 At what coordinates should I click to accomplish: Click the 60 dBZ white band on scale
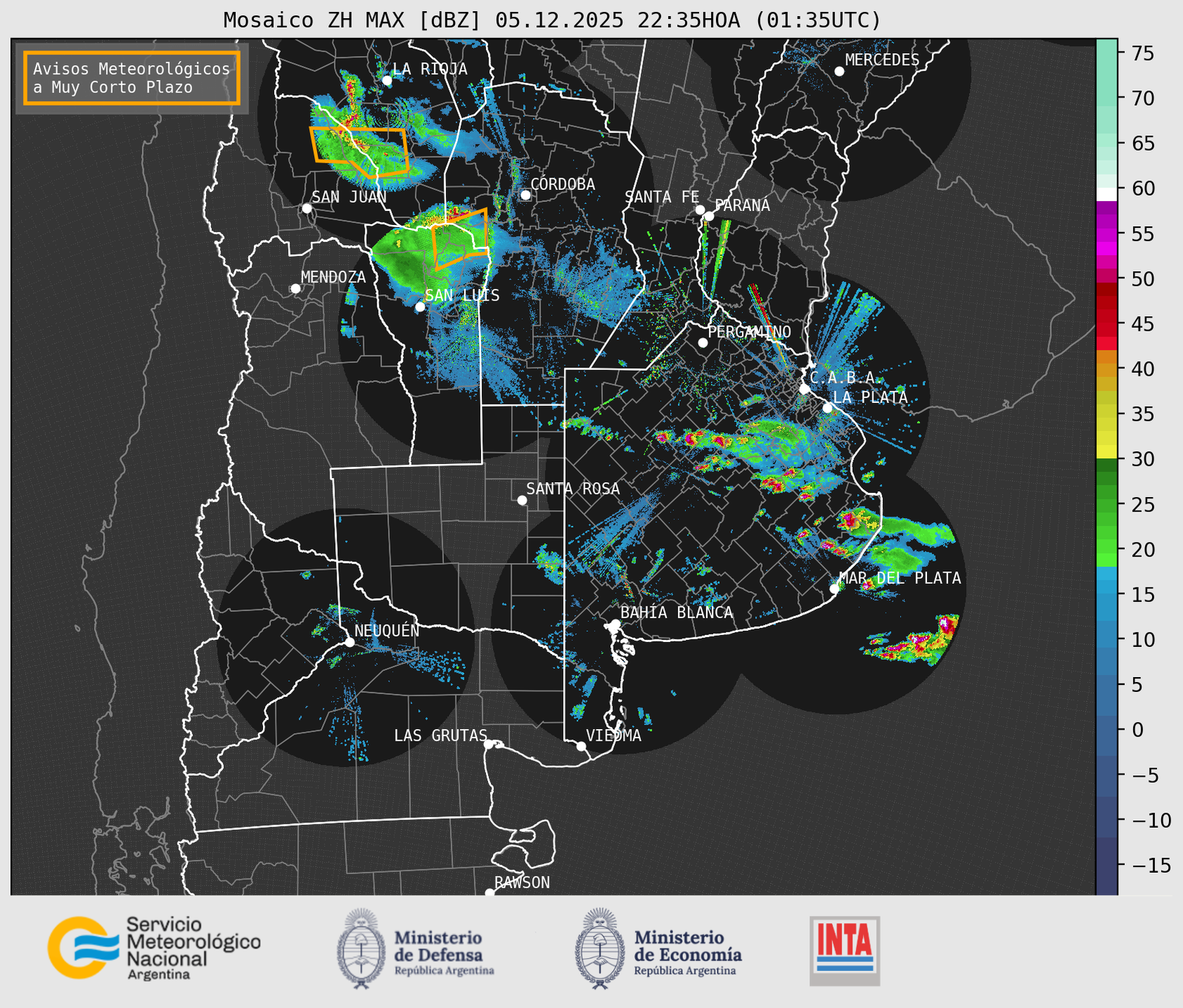click(x=1107, y=194)
